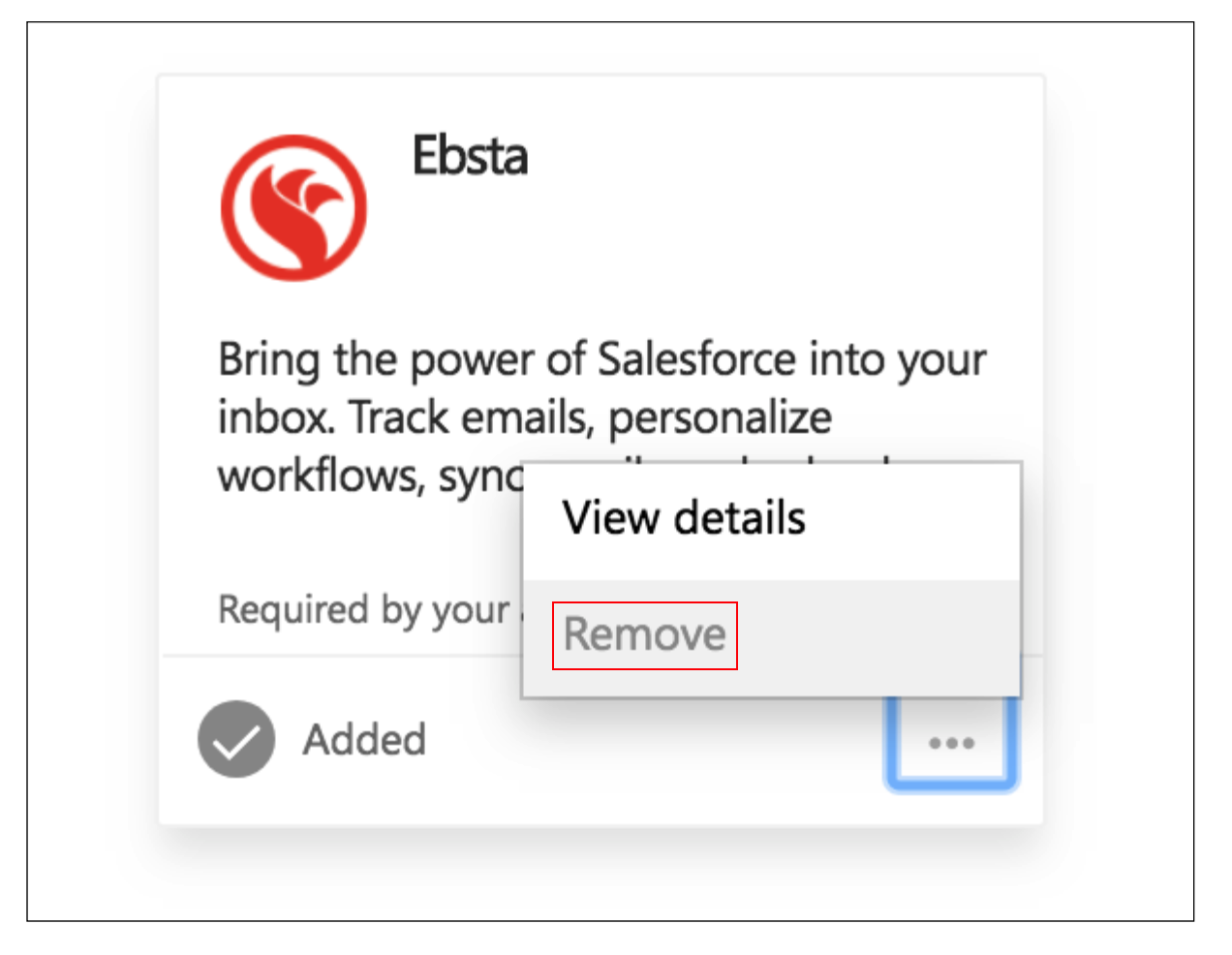The width and height of the screenshot is (1232, 955).
Task: Click the word "inbox" in the description
Action: point(275,417)
